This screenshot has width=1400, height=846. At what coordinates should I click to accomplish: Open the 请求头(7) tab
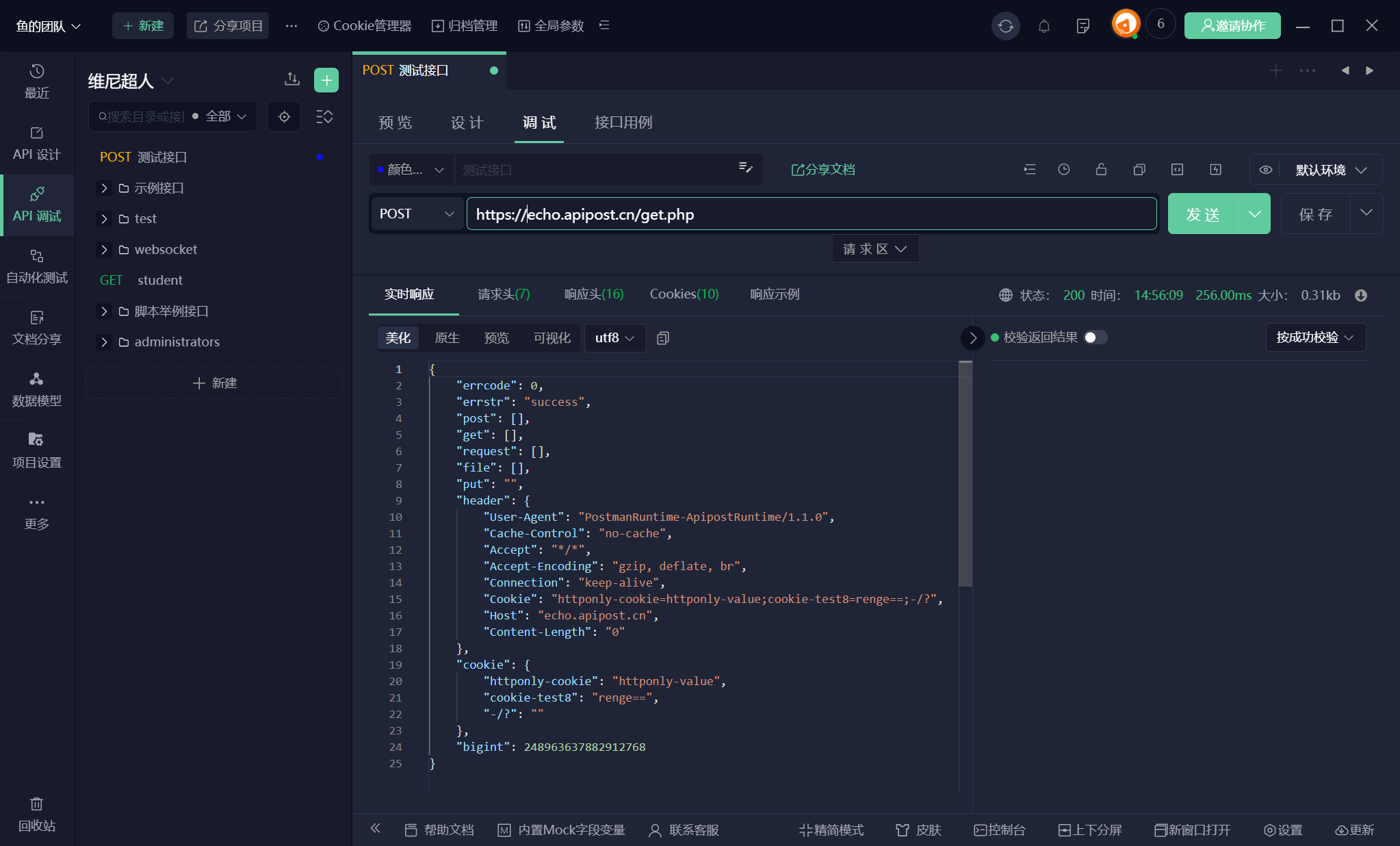504,294
